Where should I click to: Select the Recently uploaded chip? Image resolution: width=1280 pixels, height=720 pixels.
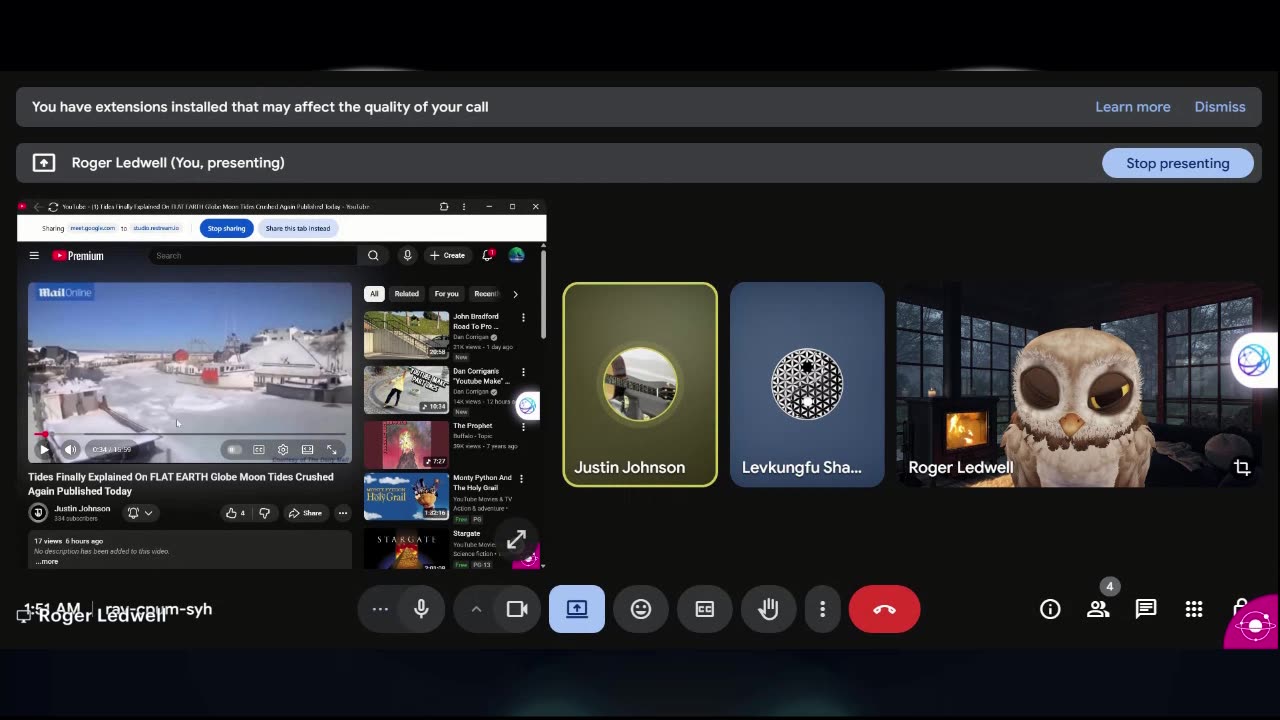click(x=486, y=294)
